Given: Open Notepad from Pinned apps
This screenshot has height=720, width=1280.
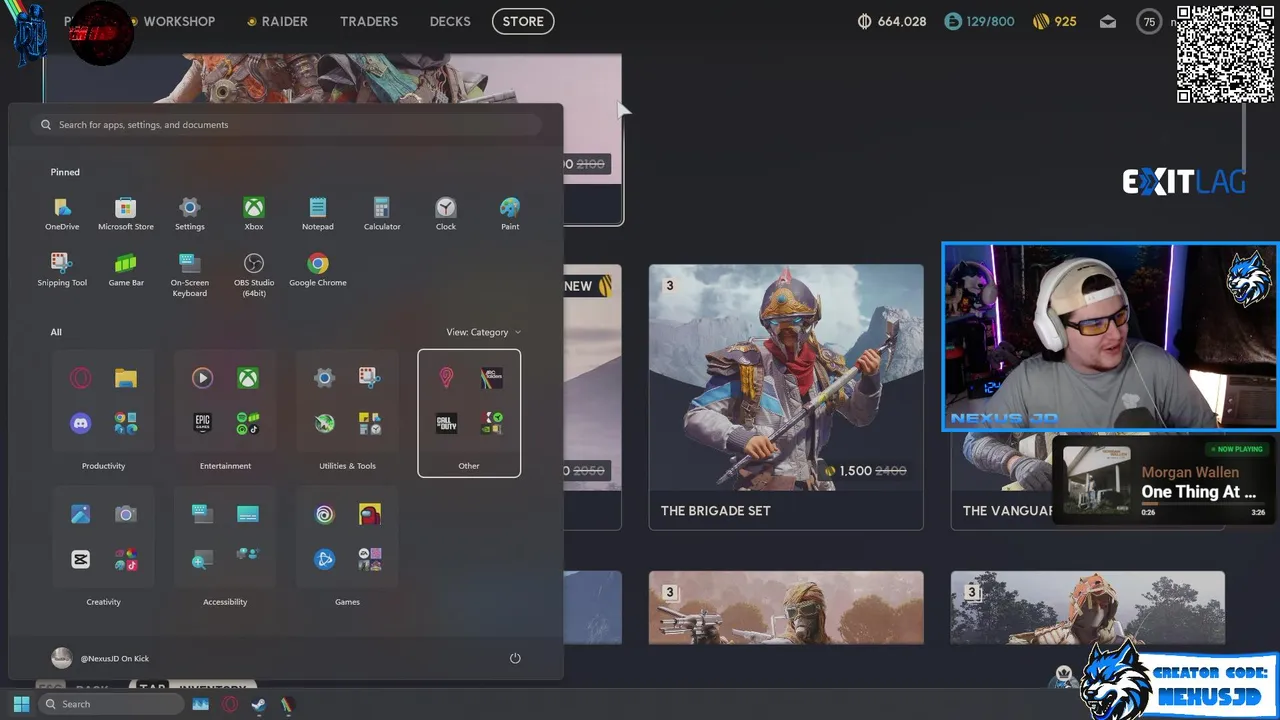Looking at the screenshot, I should pos(318,213).
